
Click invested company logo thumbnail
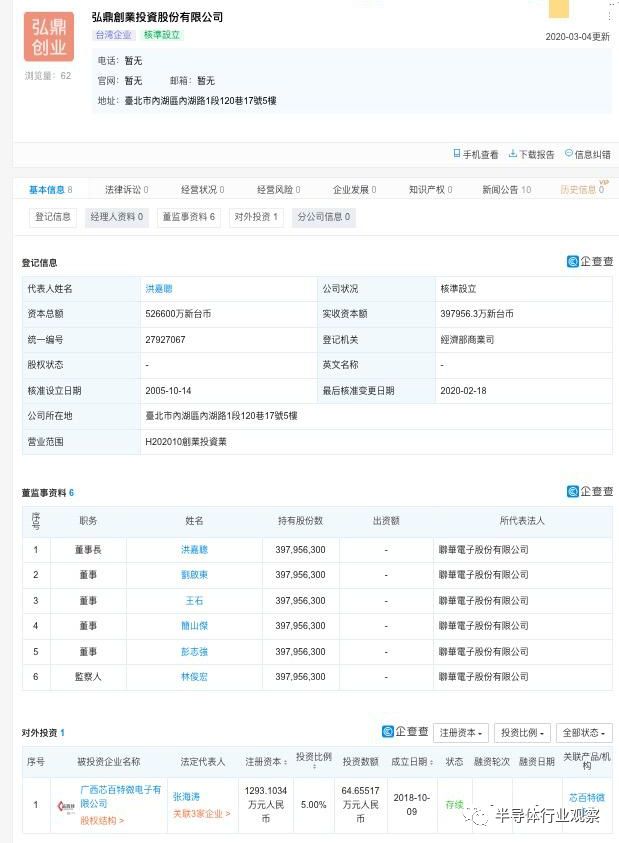(x=66, y=806)
